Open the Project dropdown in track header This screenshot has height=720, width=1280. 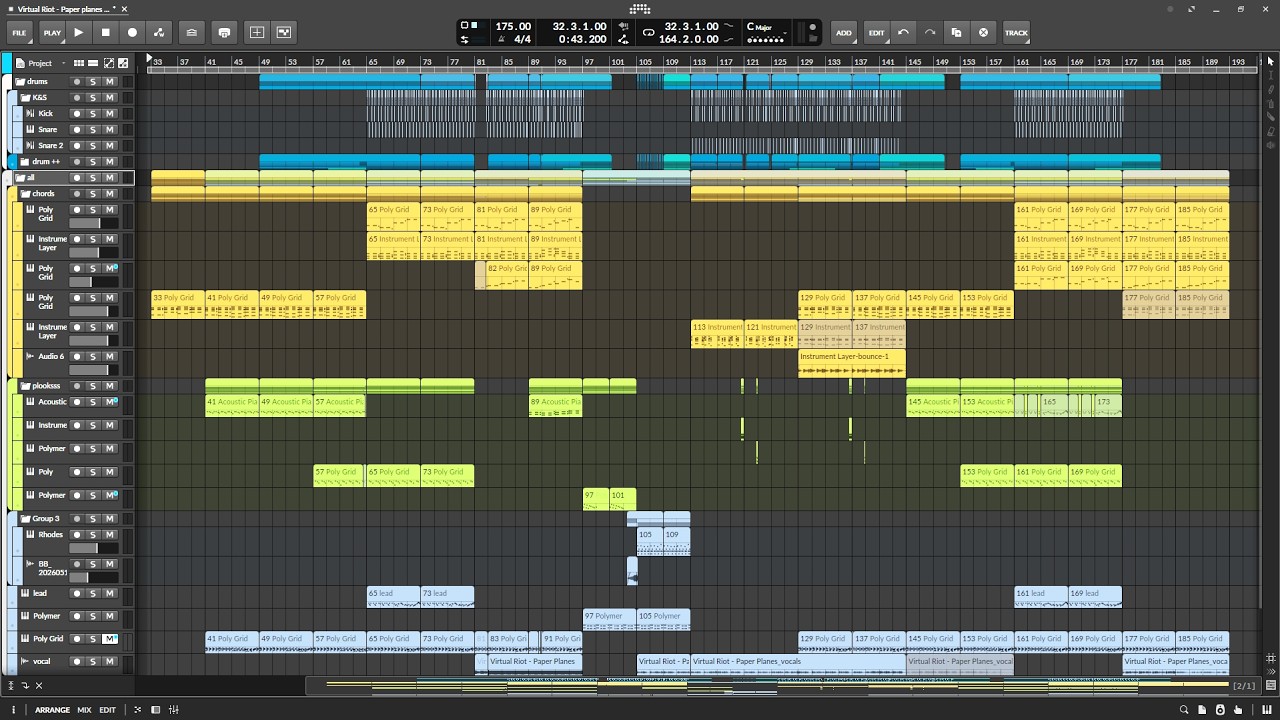(x=42, y=63)
